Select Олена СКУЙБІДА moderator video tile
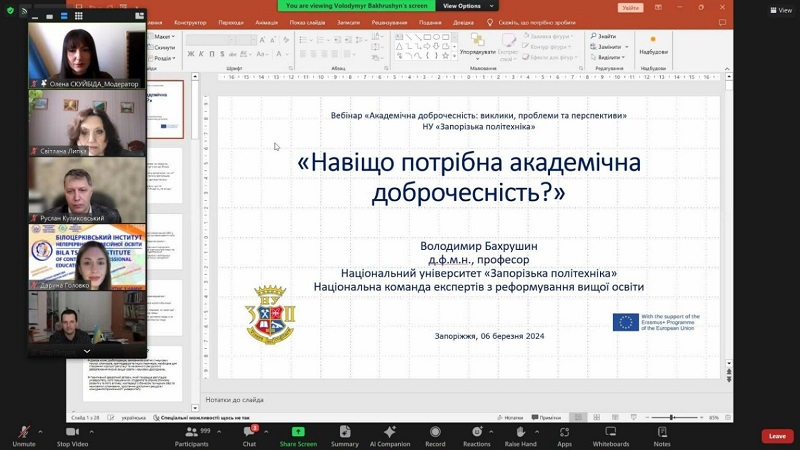This screenshot has height=450, width=800. click(x=86, y=55)
